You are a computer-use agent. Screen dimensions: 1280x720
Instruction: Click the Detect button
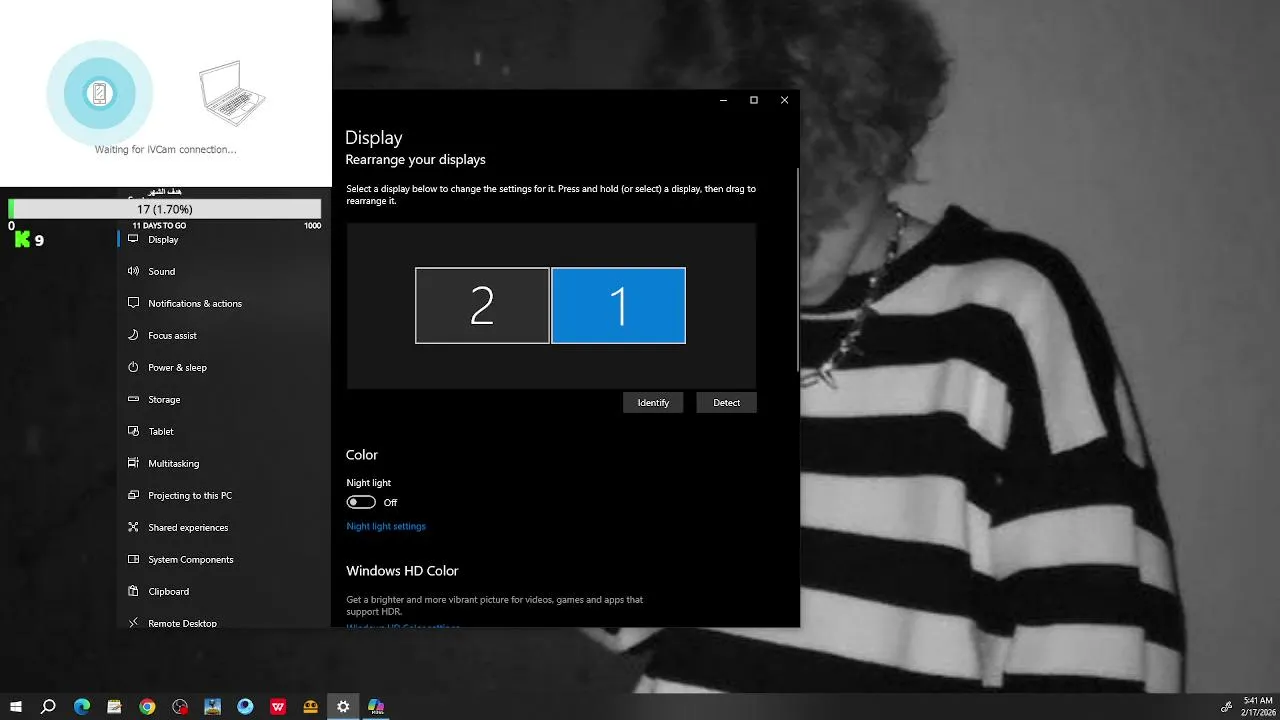(726, 402)
